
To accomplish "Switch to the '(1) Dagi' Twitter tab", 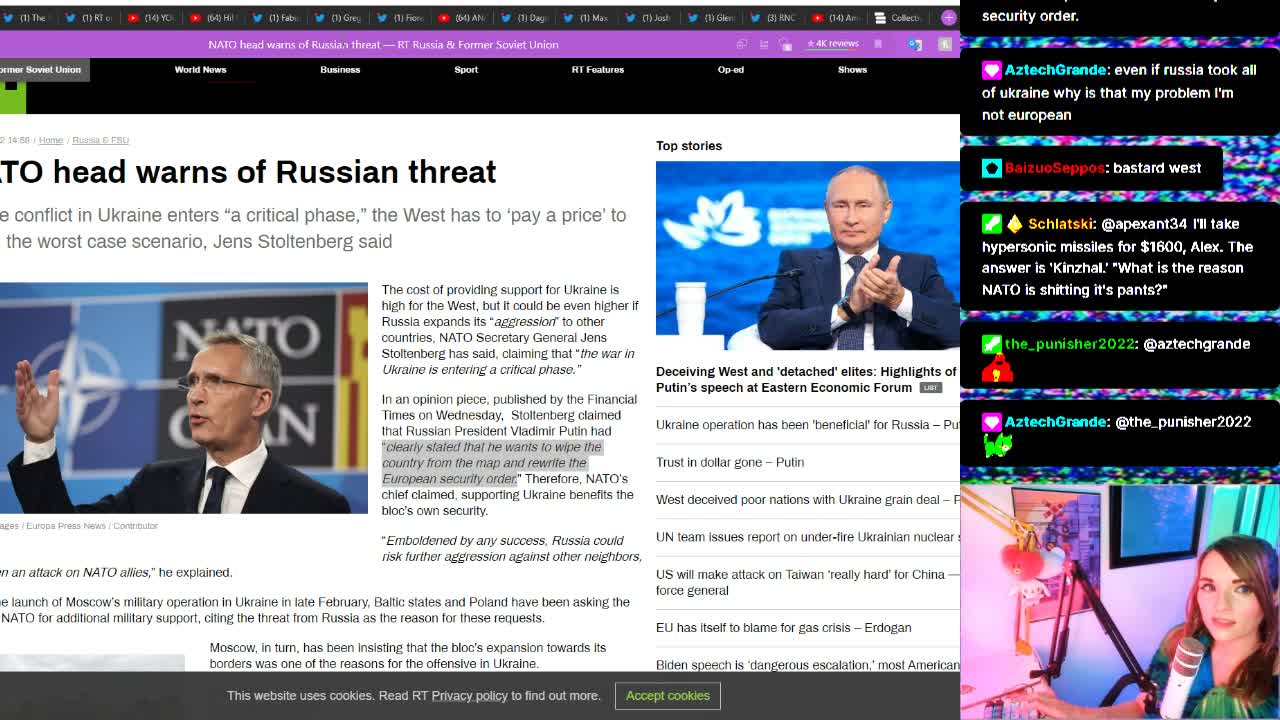I will coord(523,17).
